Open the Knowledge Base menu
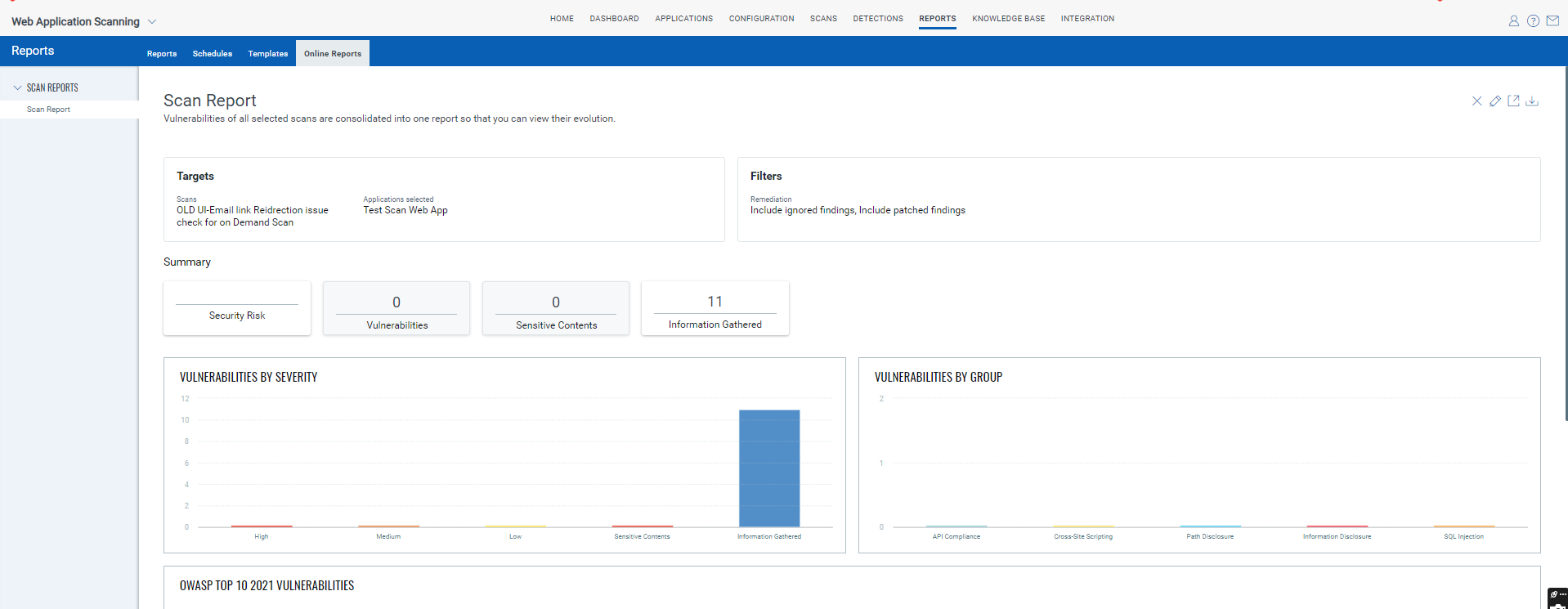Screen dimensions: 1568x609 [1008, 19]
